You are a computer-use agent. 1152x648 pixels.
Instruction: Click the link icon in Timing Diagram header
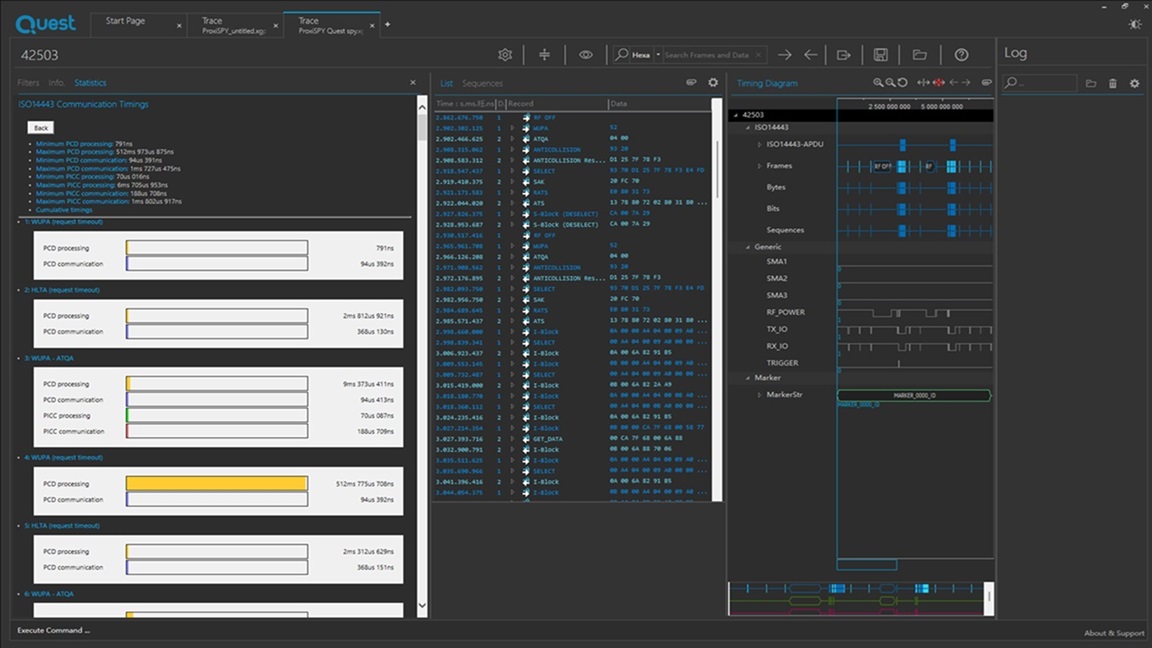pos(987,83)
